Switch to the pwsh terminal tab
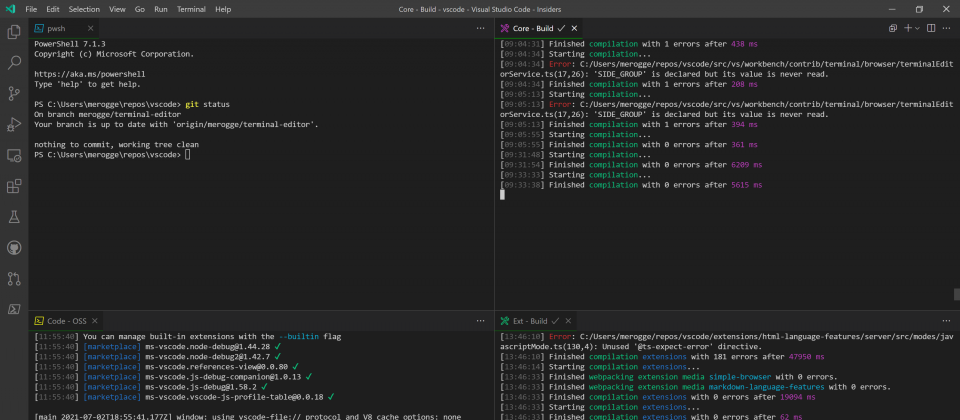Screen dimensions: 960x420 [x=64, y=28]
